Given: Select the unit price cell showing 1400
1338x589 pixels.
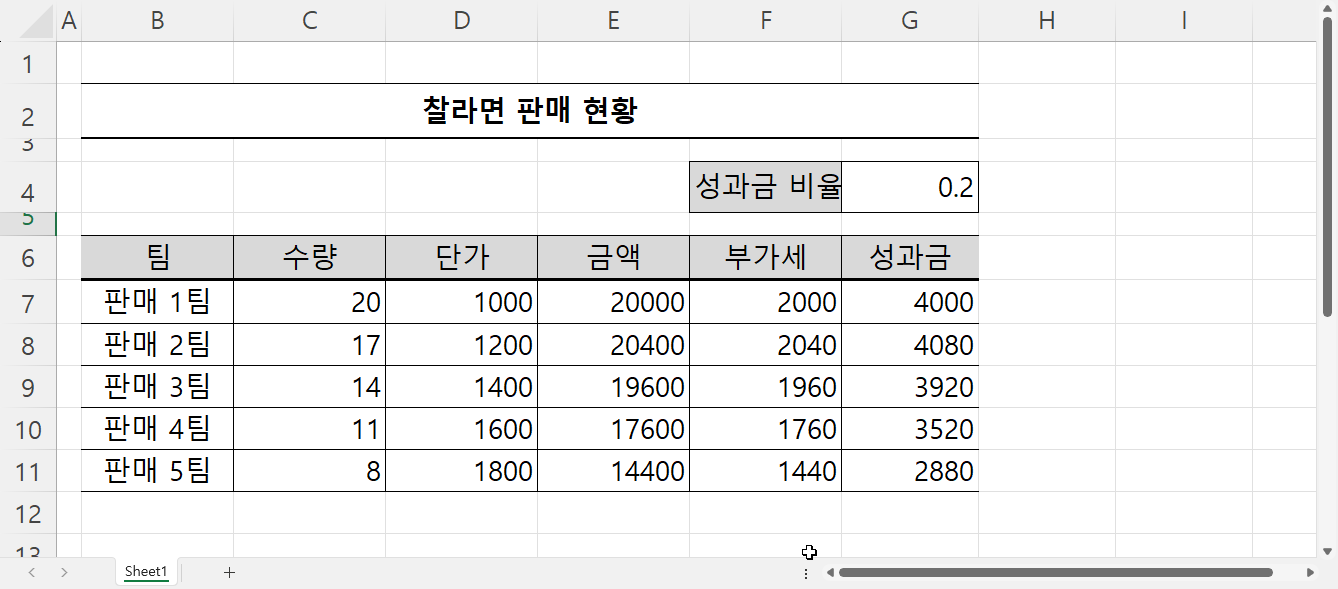Looking at the screenshot, I should pos(462,387).
